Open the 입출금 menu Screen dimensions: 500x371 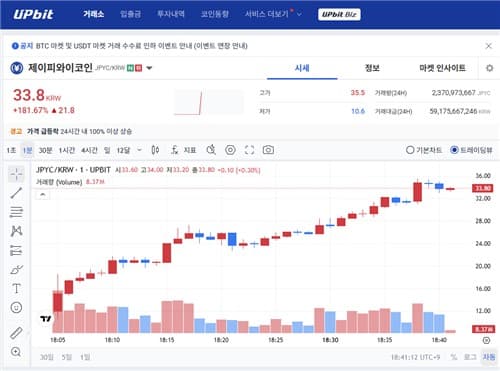pos(130,14)
